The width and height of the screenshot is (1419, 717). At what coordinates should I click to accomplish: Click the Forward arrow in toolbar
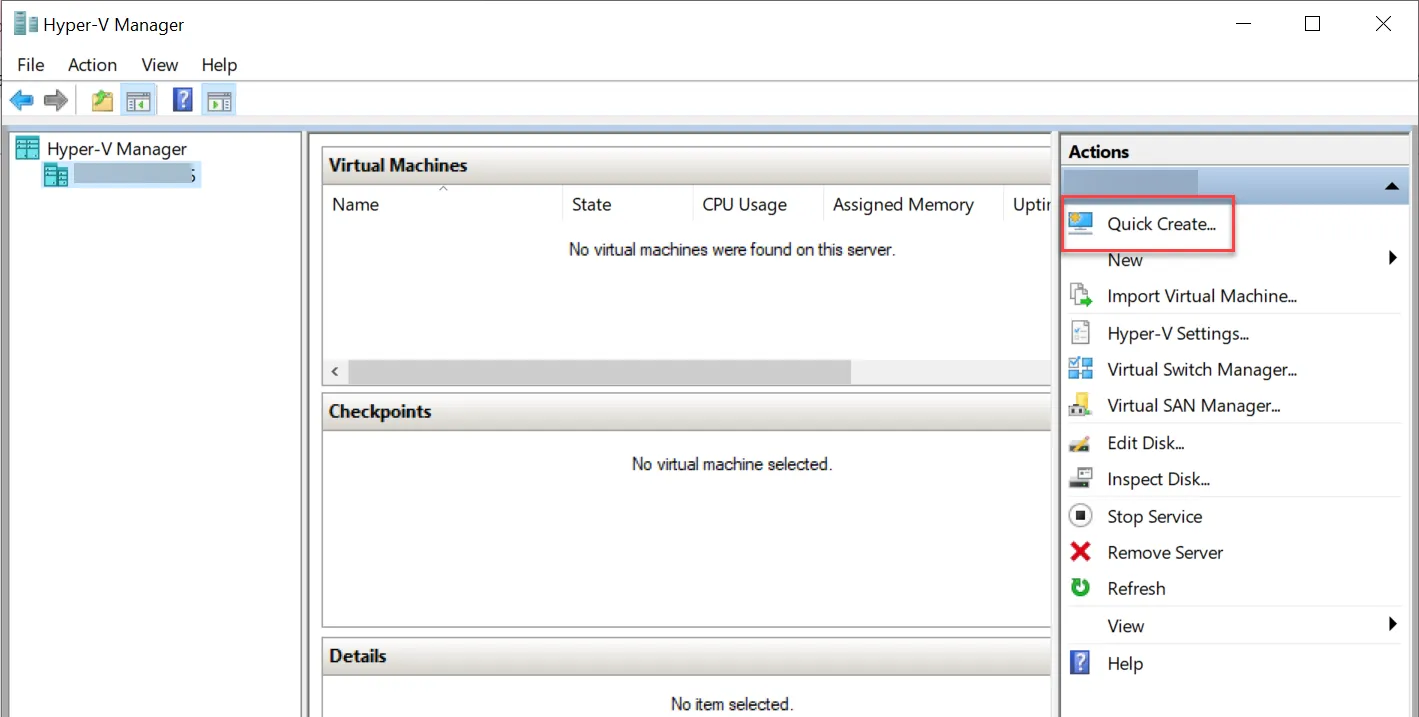(x=56, y=100)
